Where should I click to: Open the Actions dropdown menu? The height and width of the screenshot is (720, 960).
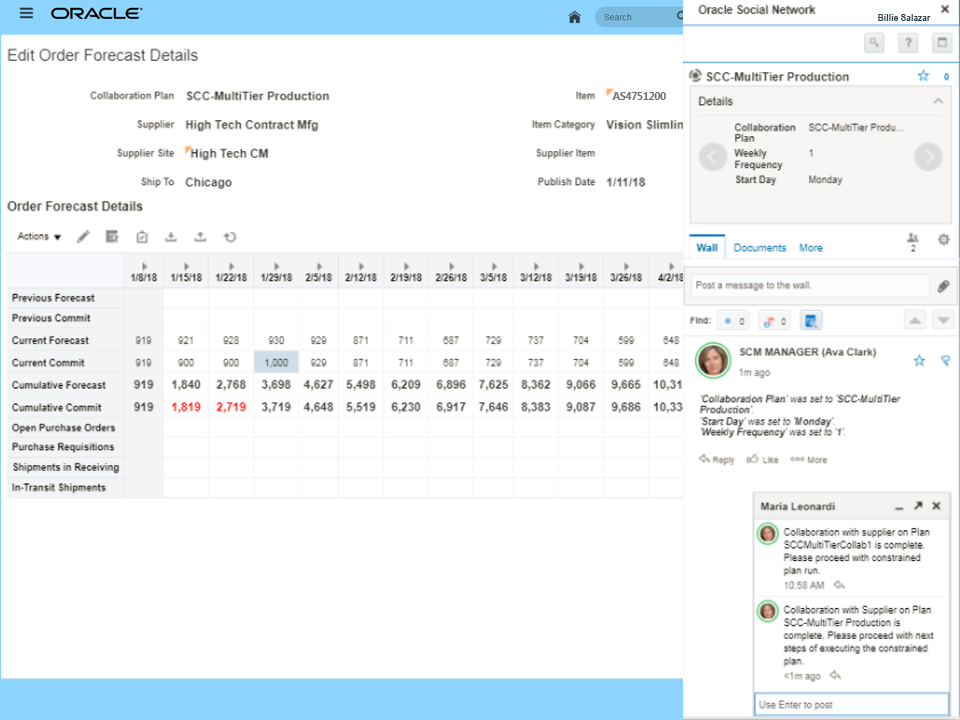point(39,236)
